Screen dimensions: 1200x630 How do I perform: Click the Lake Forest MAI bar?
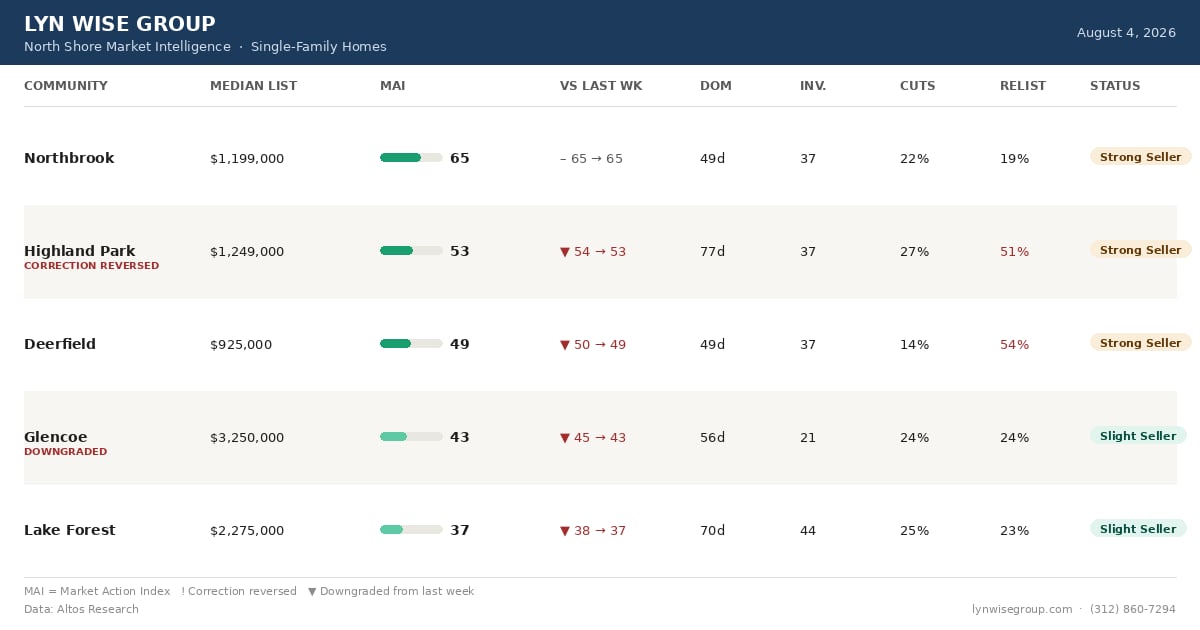click(x=411, y=530)
